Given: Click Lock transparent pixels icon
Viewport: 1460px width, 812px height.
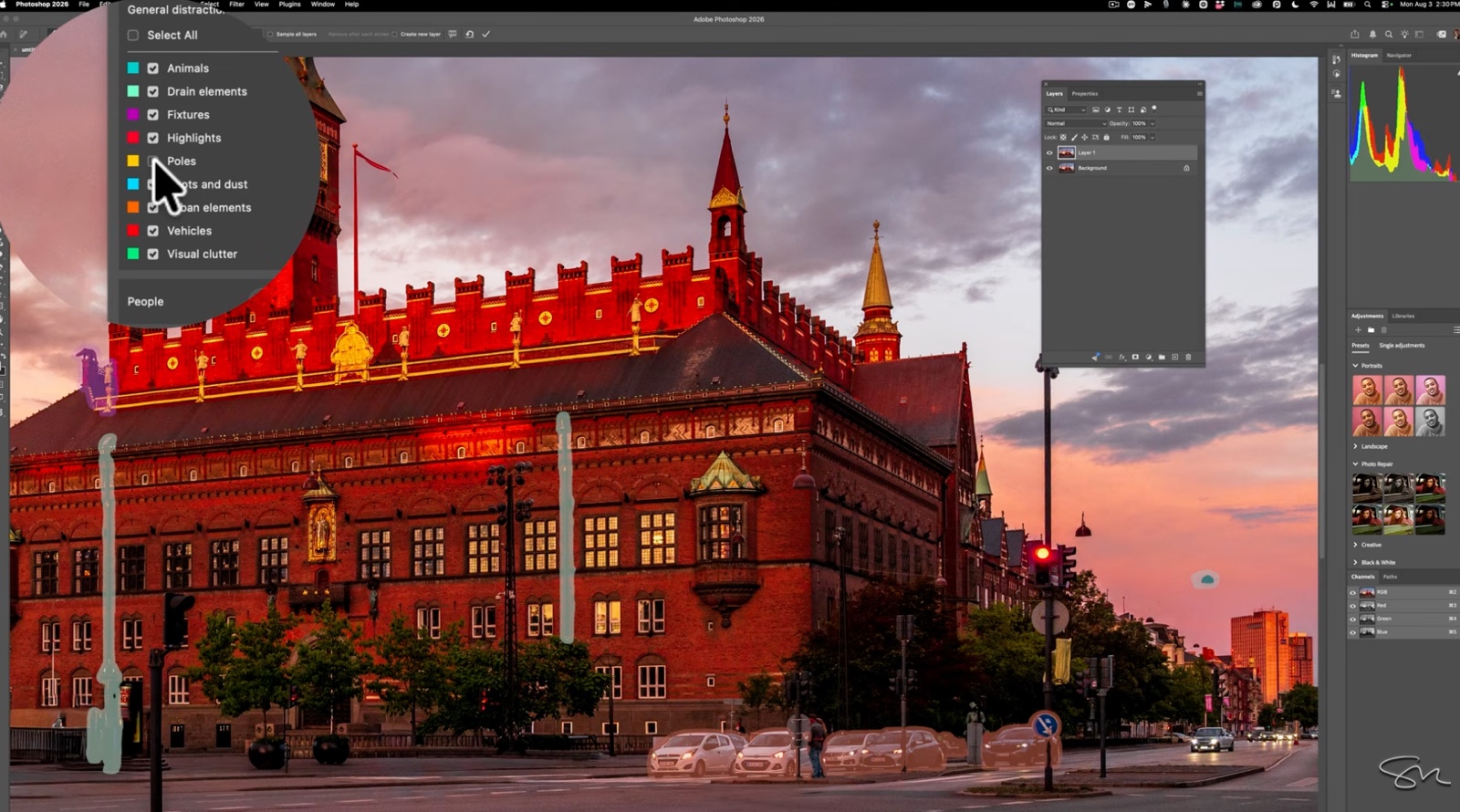Looking at the screenshot, I should pyautogui.click(x=1063, y=137).
